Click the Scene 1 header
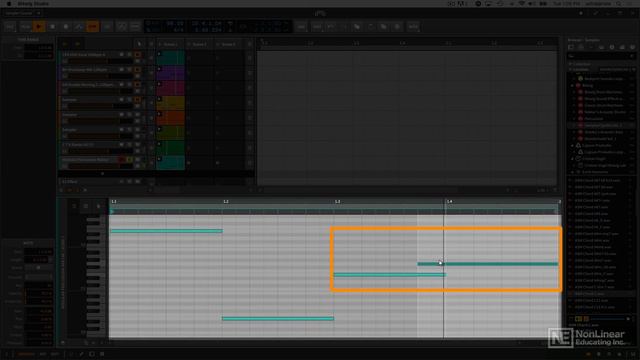The width and height of the screenshot is (640, 360). [171, 44]
